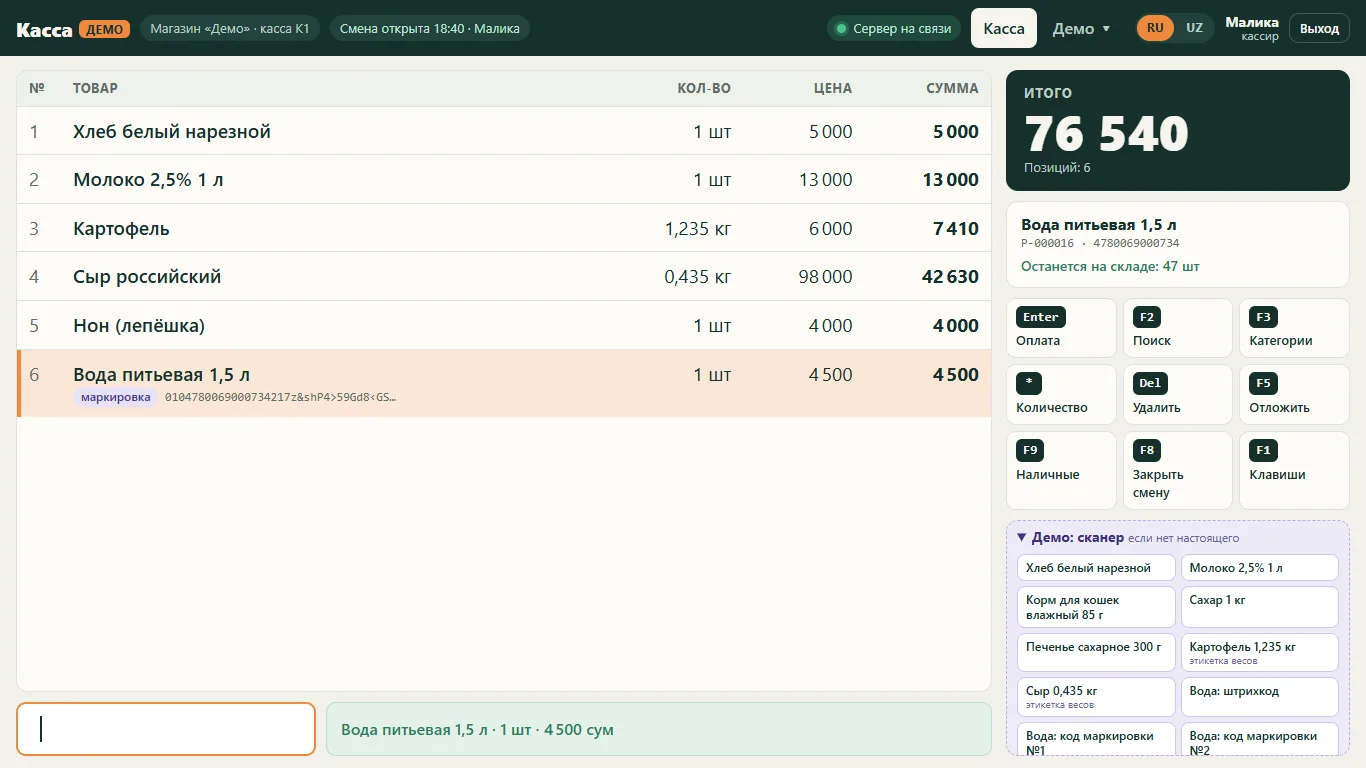The width and height of the screenshot is (1366, 768).
Task: Scan demo Корм для кошек влажный
Action: 1096,607
